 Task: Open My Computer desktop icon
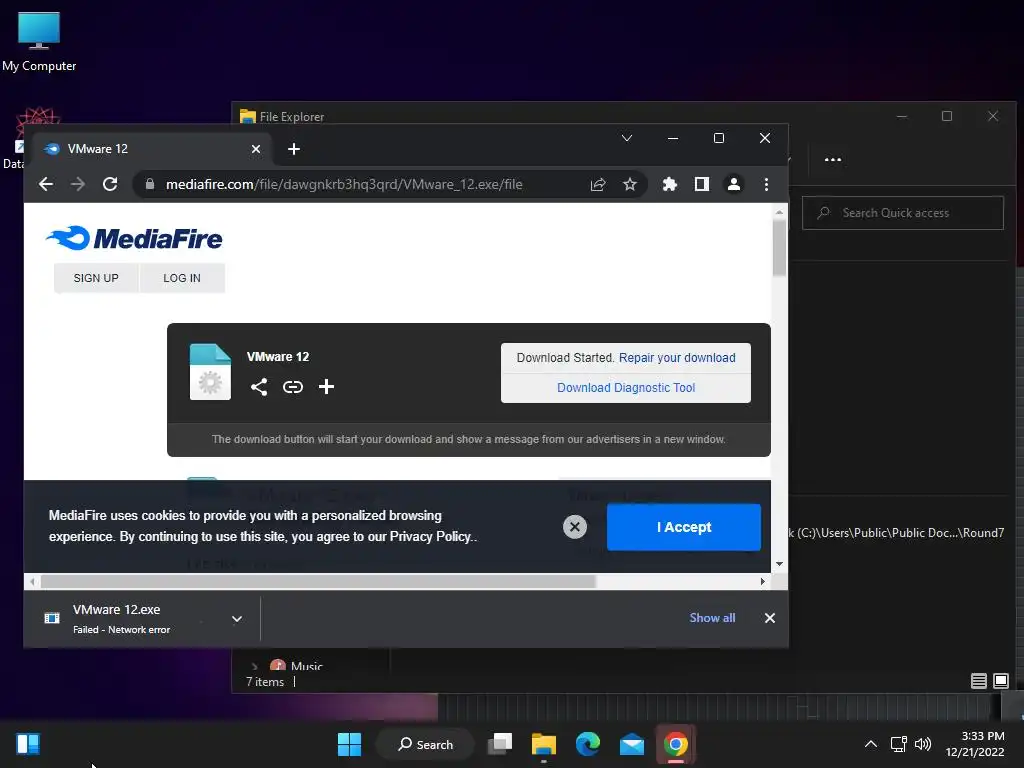point(39,42)
